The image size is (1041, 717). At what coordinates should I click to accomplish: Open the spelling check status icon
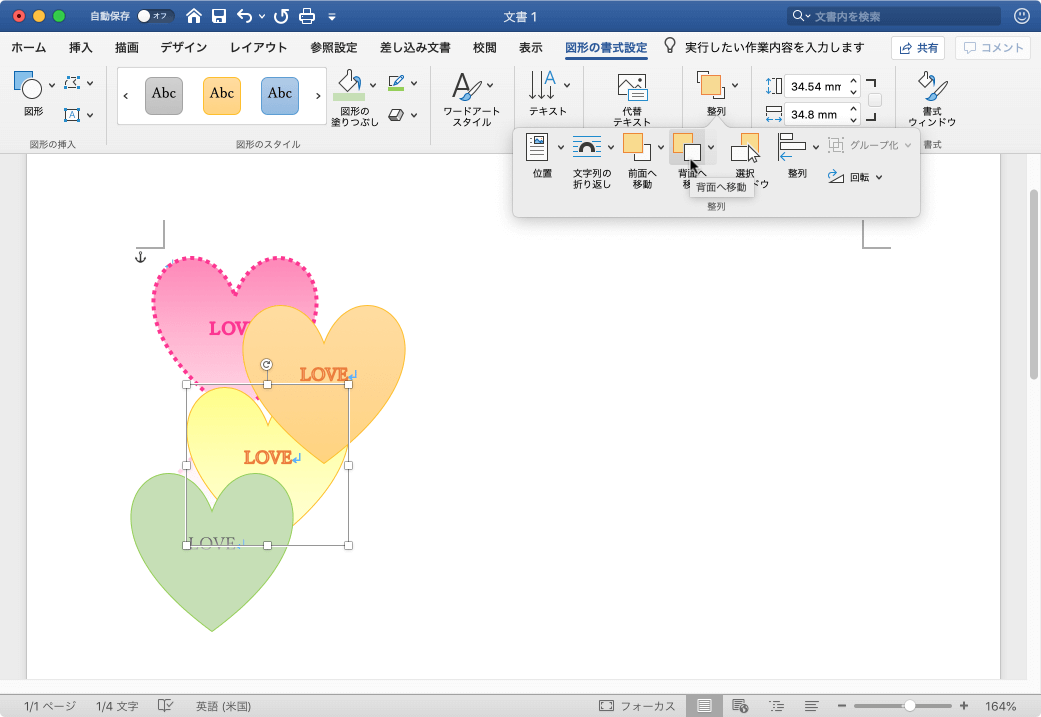point(165,706)
